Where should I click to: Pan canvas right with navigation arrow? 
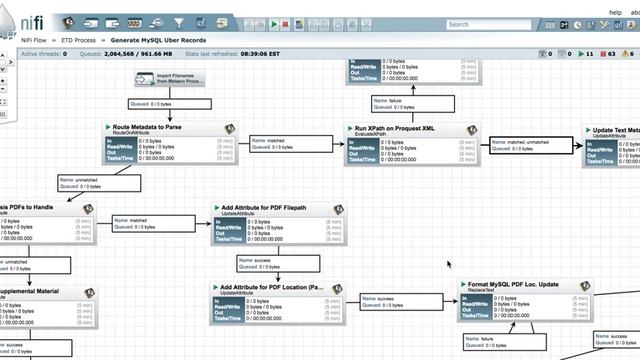pos(11,62)
